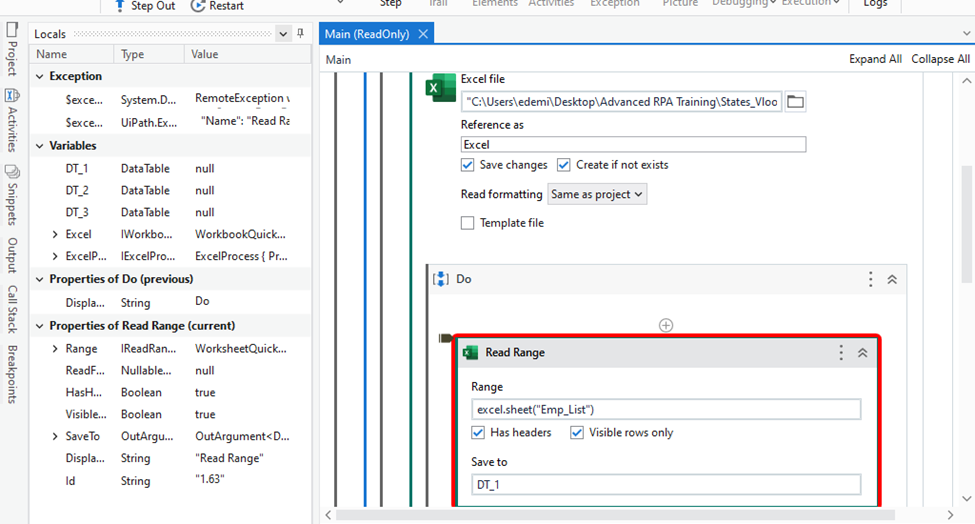Click Expand All in the designer
The image size is (975, 524).
[x=875, y=59]
